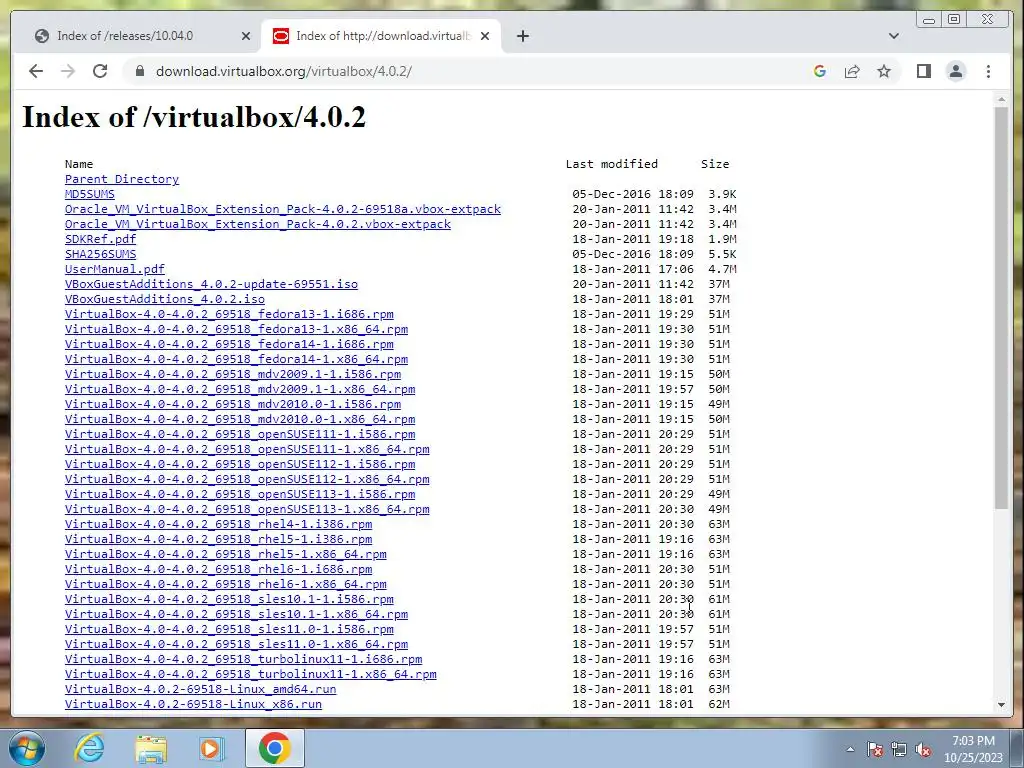Screen dimensions: 1024x768
Task: Download VBoxGuestAdditions_4.0.2.iso
Action: click(x=165, y=299)
